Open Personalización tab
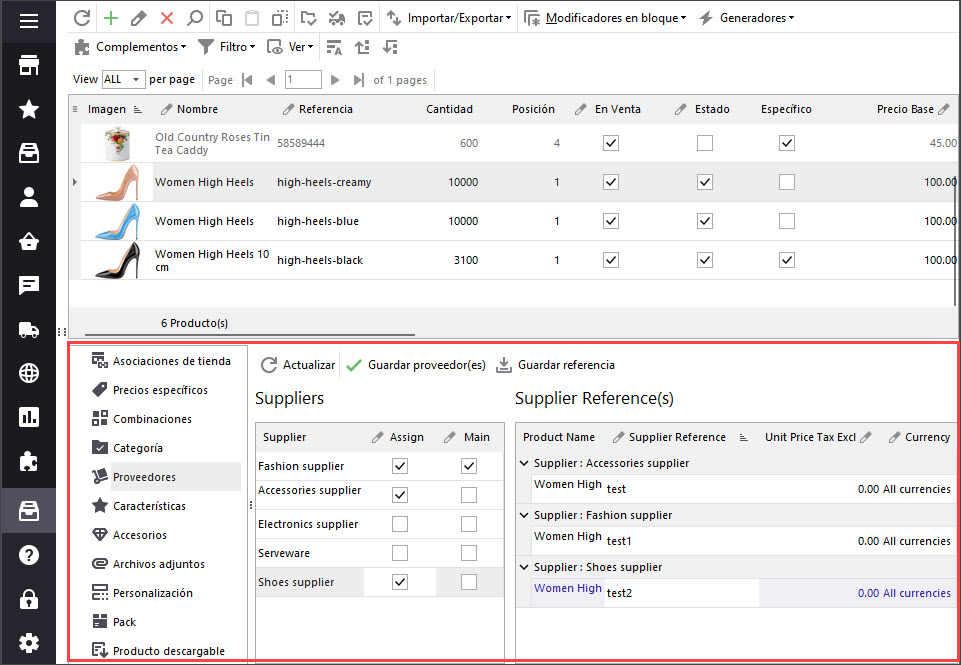Screen dimensions: 961x665 (142, 593)
